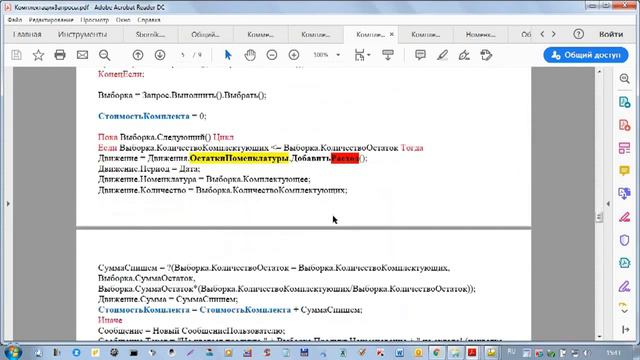The width and height of the screenshot is (640, 360).
Task: Open the page fit options dropdown
Action: point(362,55)
